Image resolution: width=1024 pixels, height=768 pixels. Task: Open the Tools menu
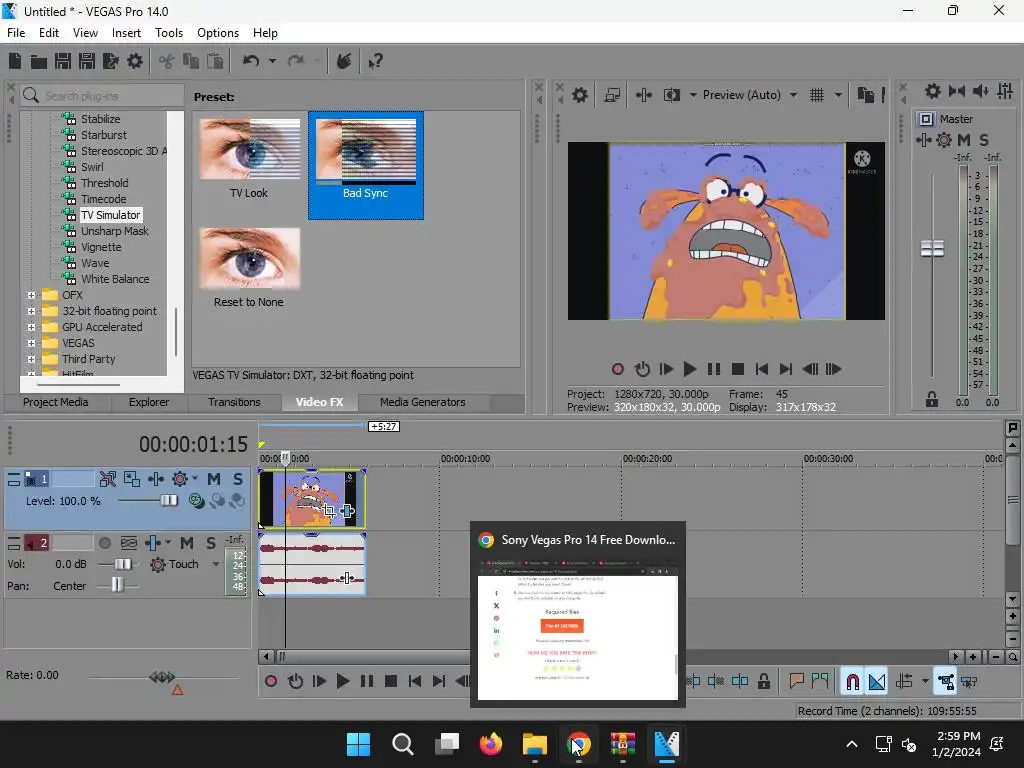coord(169,33)
